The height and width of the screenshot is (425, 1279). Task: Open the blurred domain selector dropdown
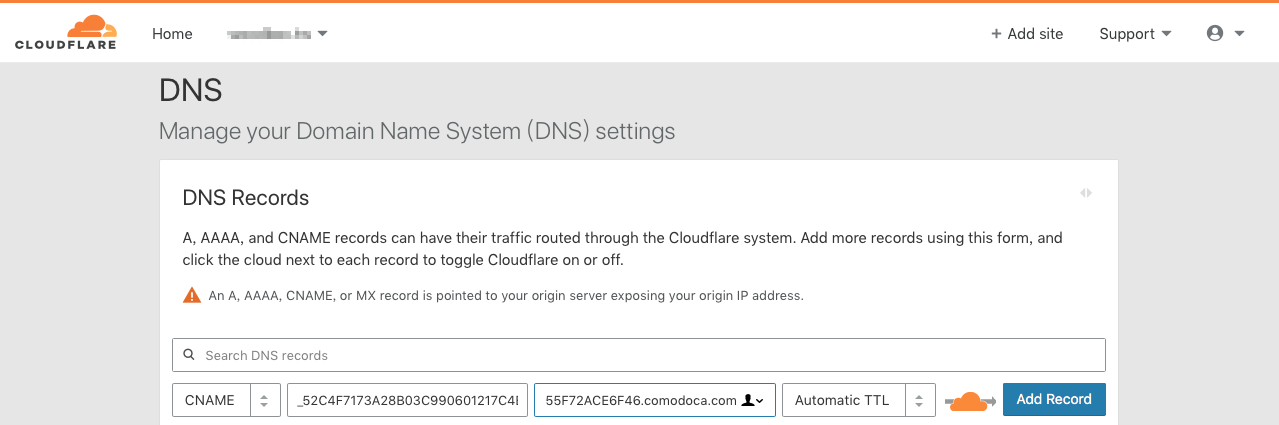coord(278,34)
